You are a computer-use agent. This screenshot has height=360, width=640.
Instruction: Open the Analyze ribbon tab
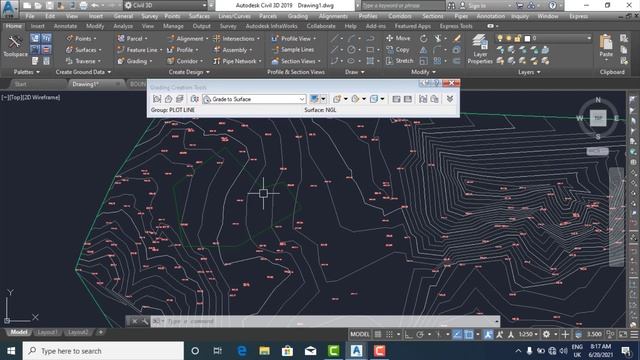coord(123,26)
